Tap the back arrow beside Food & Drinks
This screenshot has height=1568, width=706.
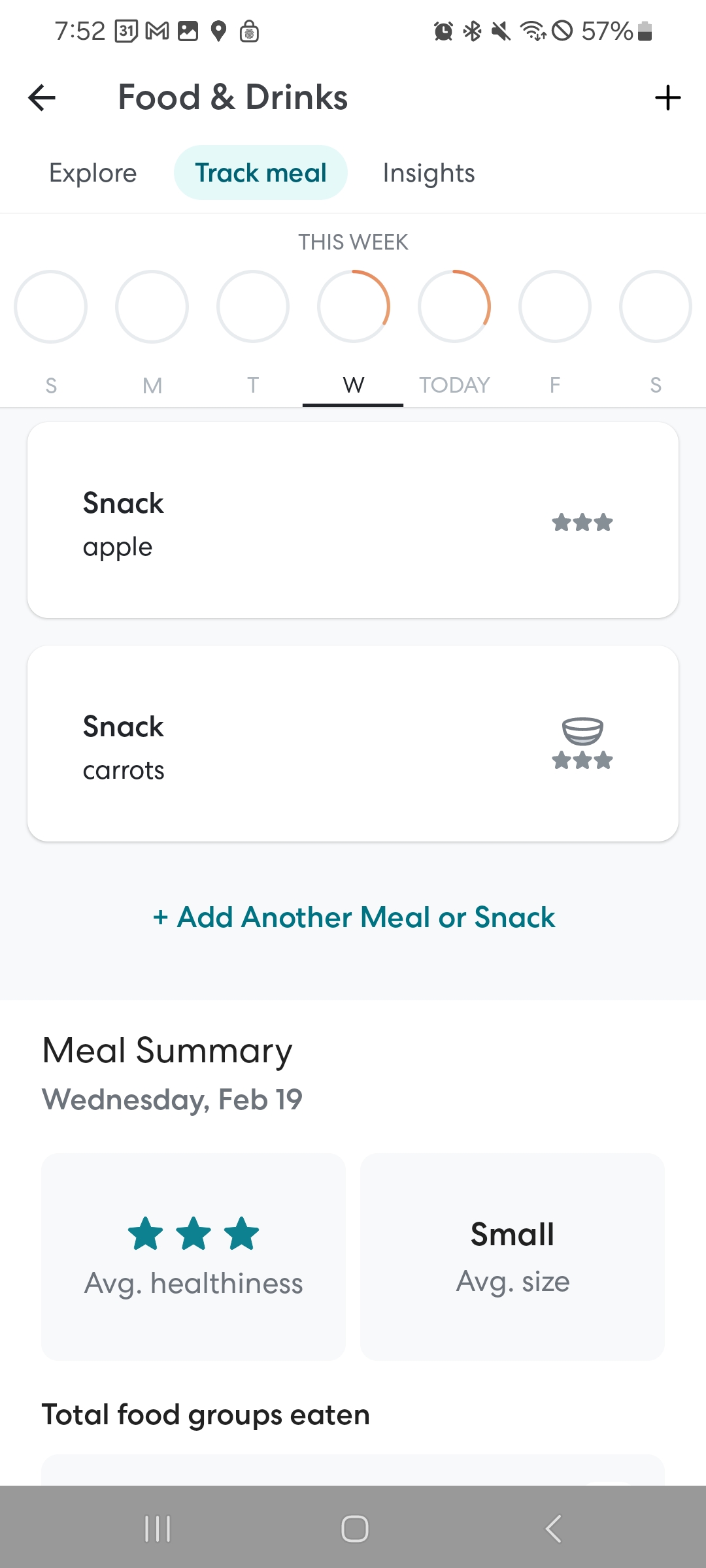point(42,98)
